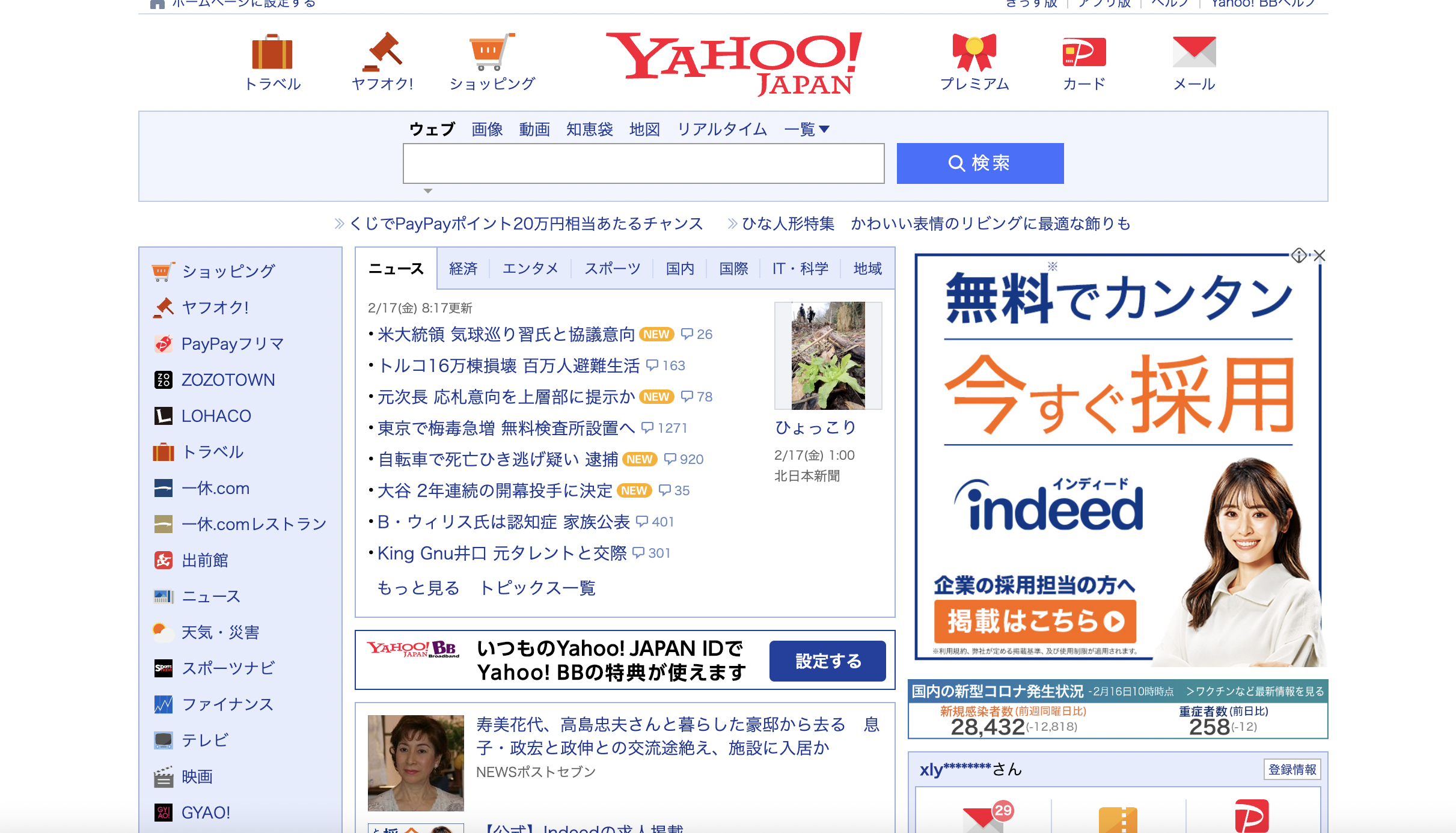
Task: Click the 設定する button in Yahoo! BB banner
Action: pyautogui.click(x=828, y=661)
